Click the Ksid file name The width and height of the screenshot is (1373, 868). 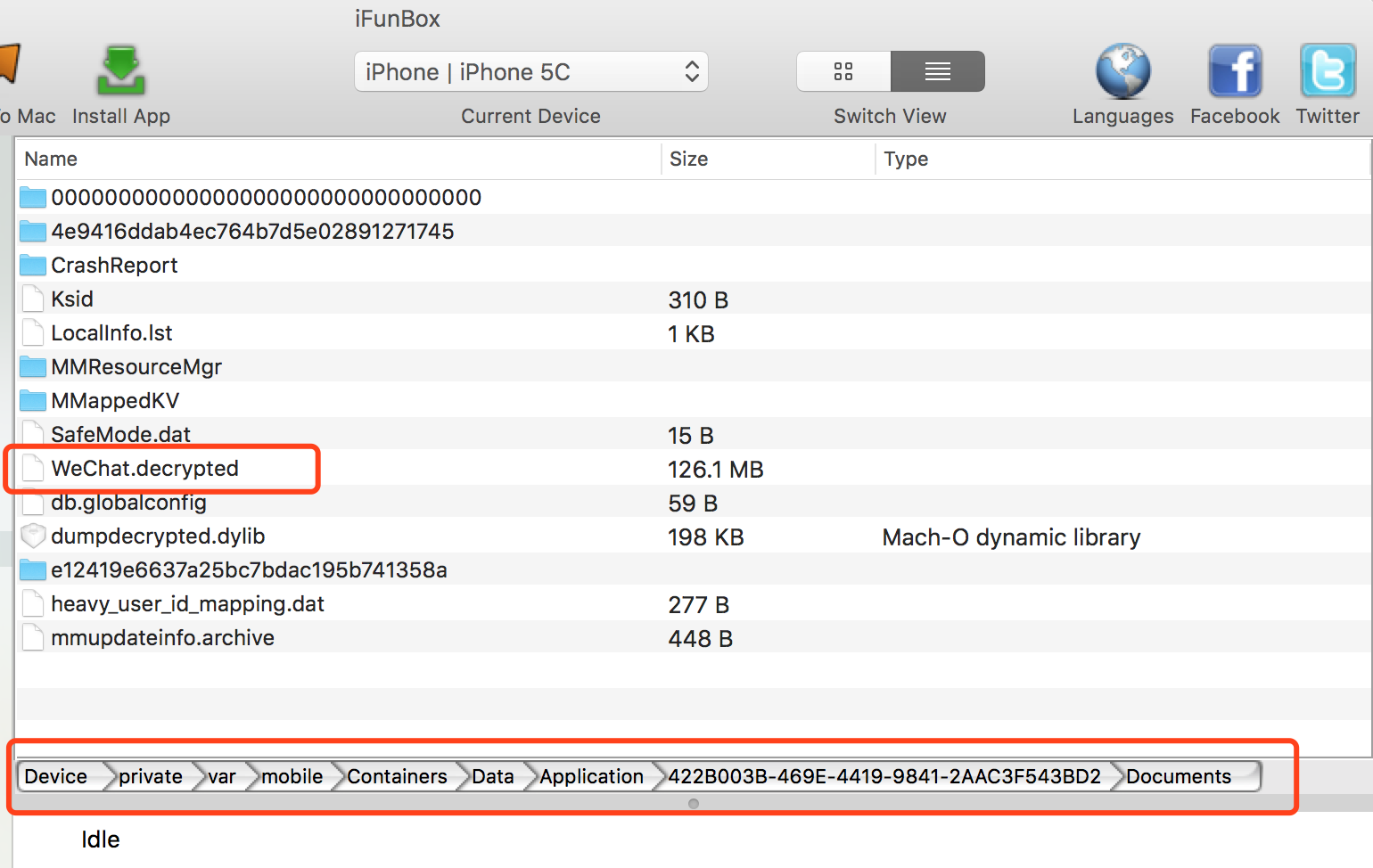72,299
